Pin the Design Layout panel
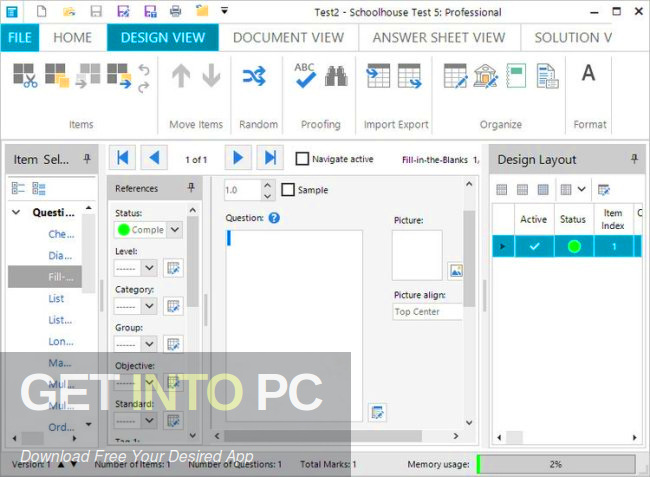Viewport: 650px width, 477px height. click(x=634, y=159)
